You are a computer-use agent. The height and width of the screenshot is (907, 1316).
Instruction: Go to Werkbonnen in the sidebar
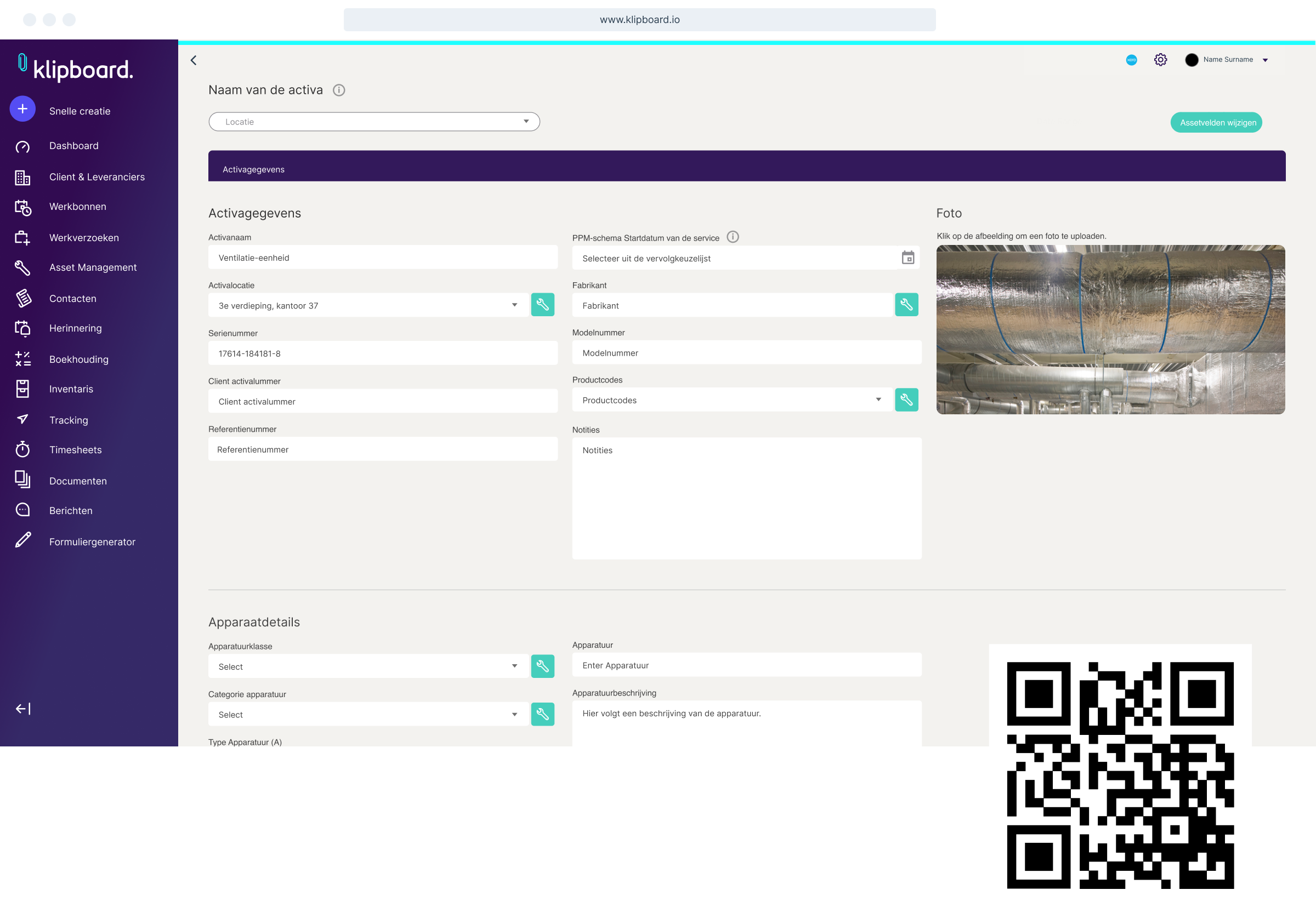coord(78,207)
